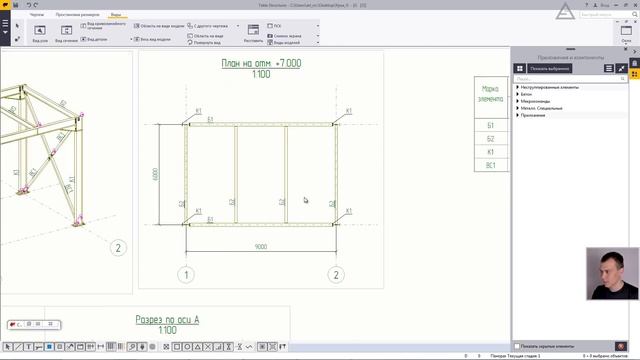This screenshot has width=640, height=360.
Task: Click Область на виде in ribbon
Action: point(205,36)
